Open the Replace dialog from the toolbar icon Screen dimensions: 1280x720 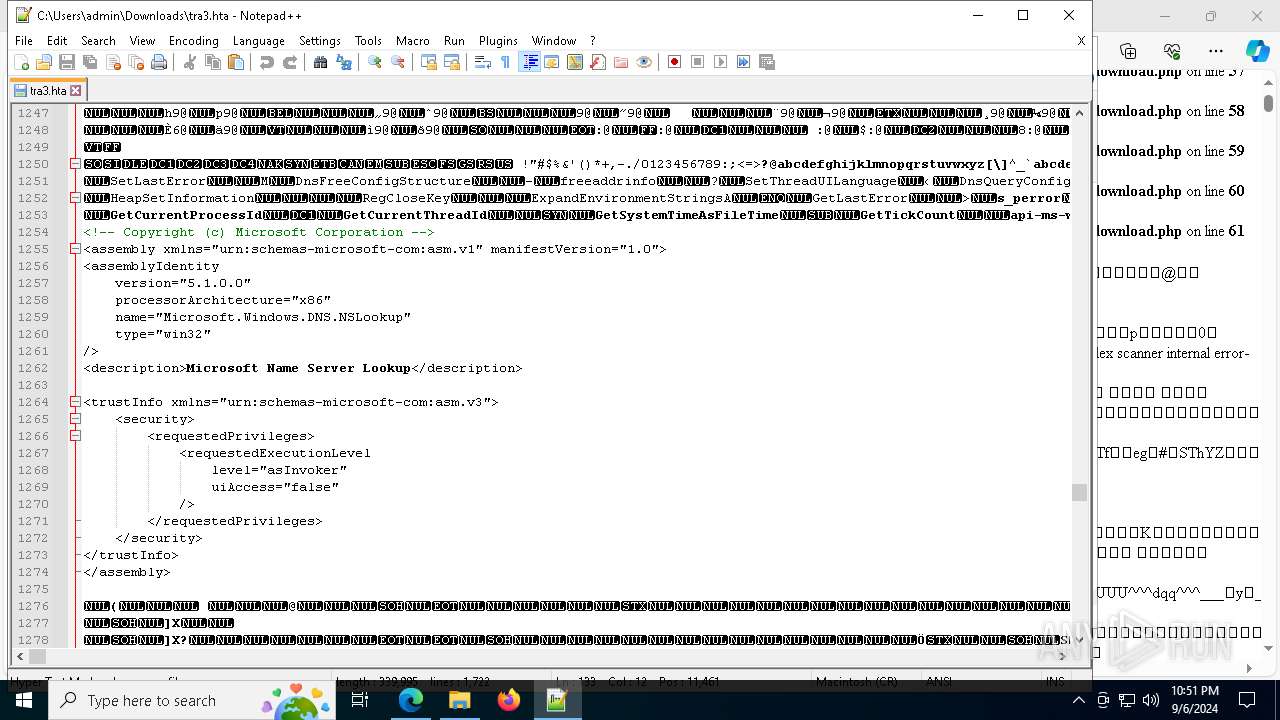[x=344, y=62]
